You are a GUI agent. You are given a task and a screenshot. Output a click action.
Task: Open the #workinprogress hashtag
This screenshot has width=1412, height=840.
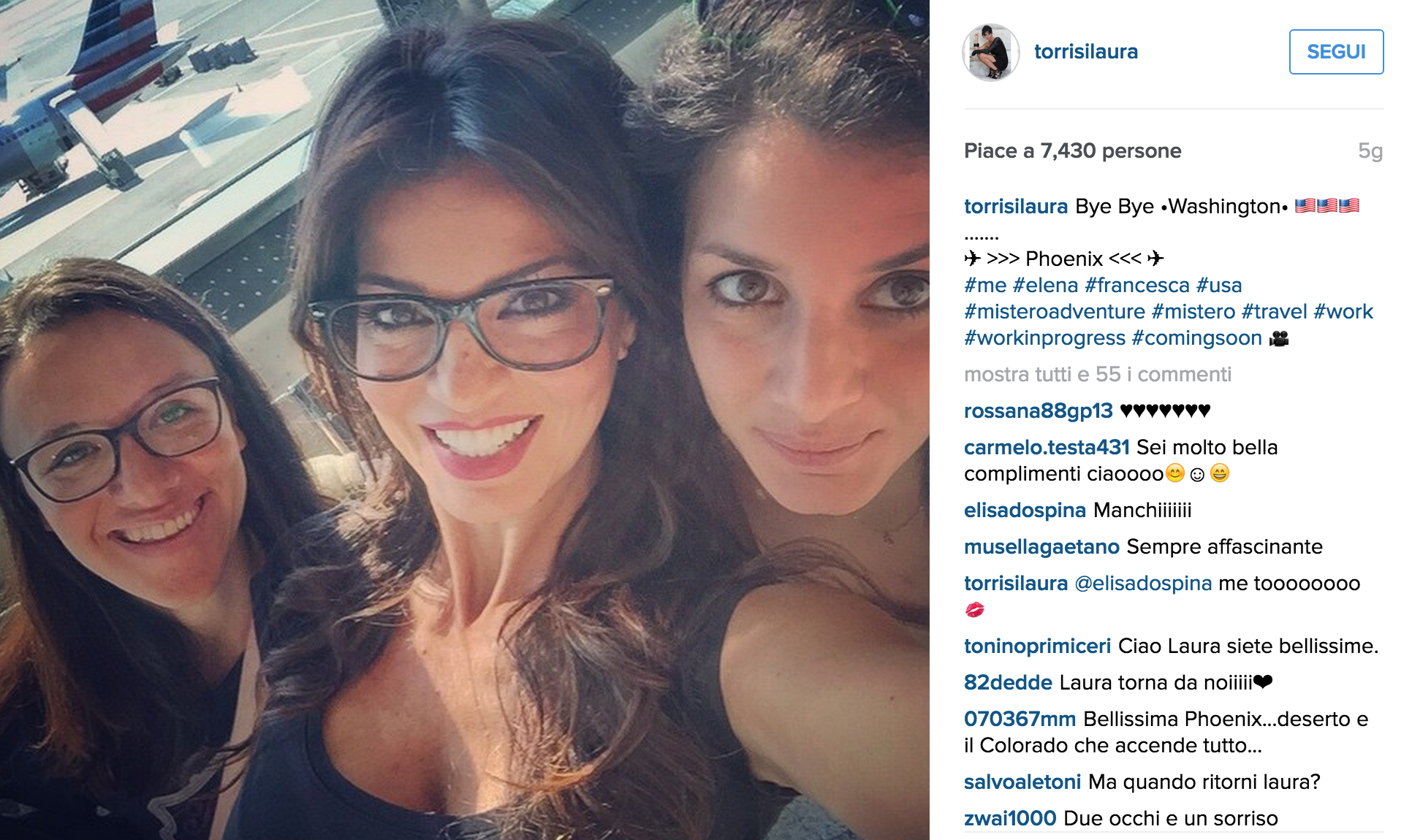(1044, 338)
